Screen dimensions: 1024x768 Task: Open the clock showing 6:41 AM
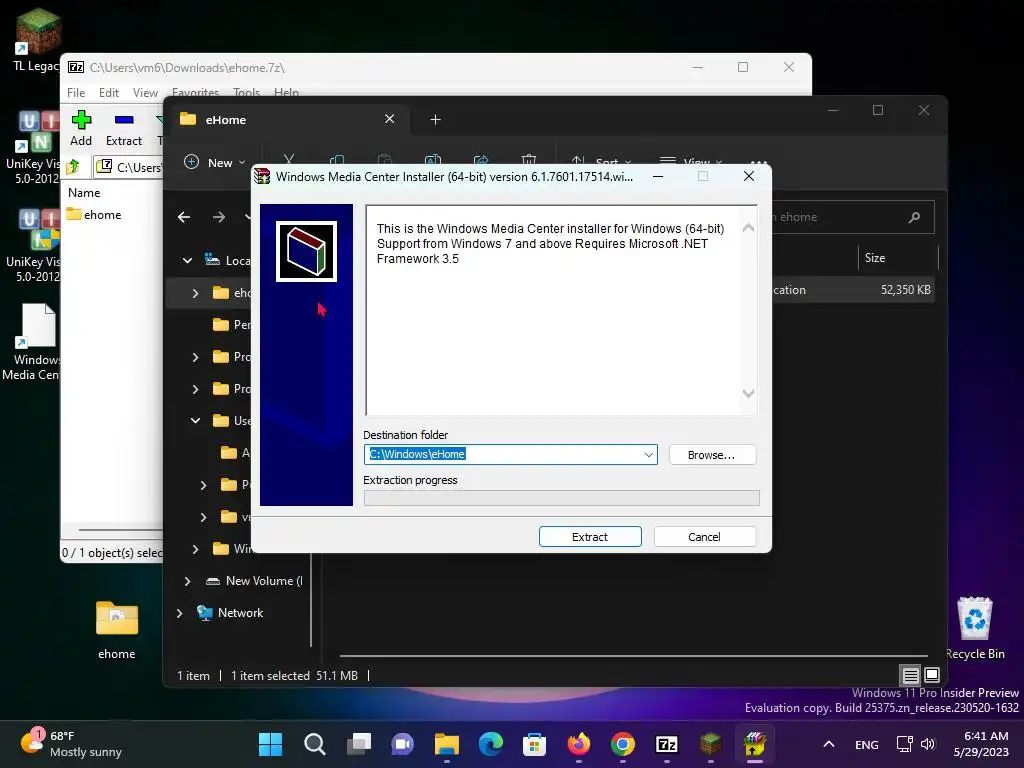[x=981, y=744]
